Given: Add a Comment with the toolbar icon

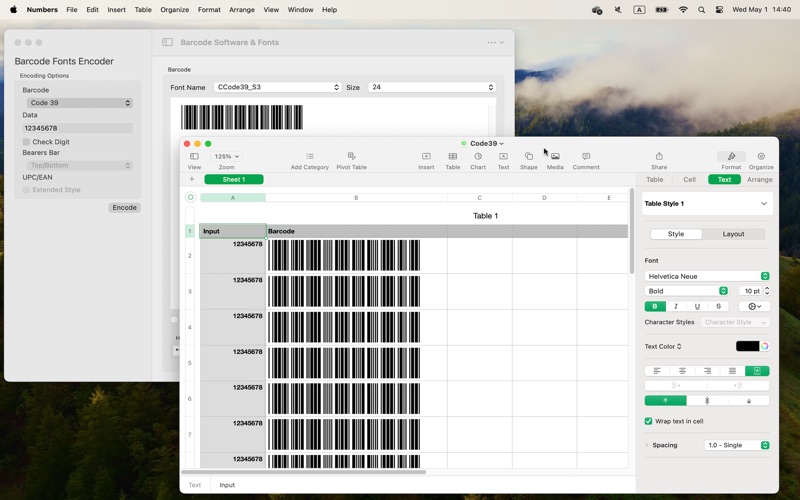Looking at the screenshot, I should 586,156.
